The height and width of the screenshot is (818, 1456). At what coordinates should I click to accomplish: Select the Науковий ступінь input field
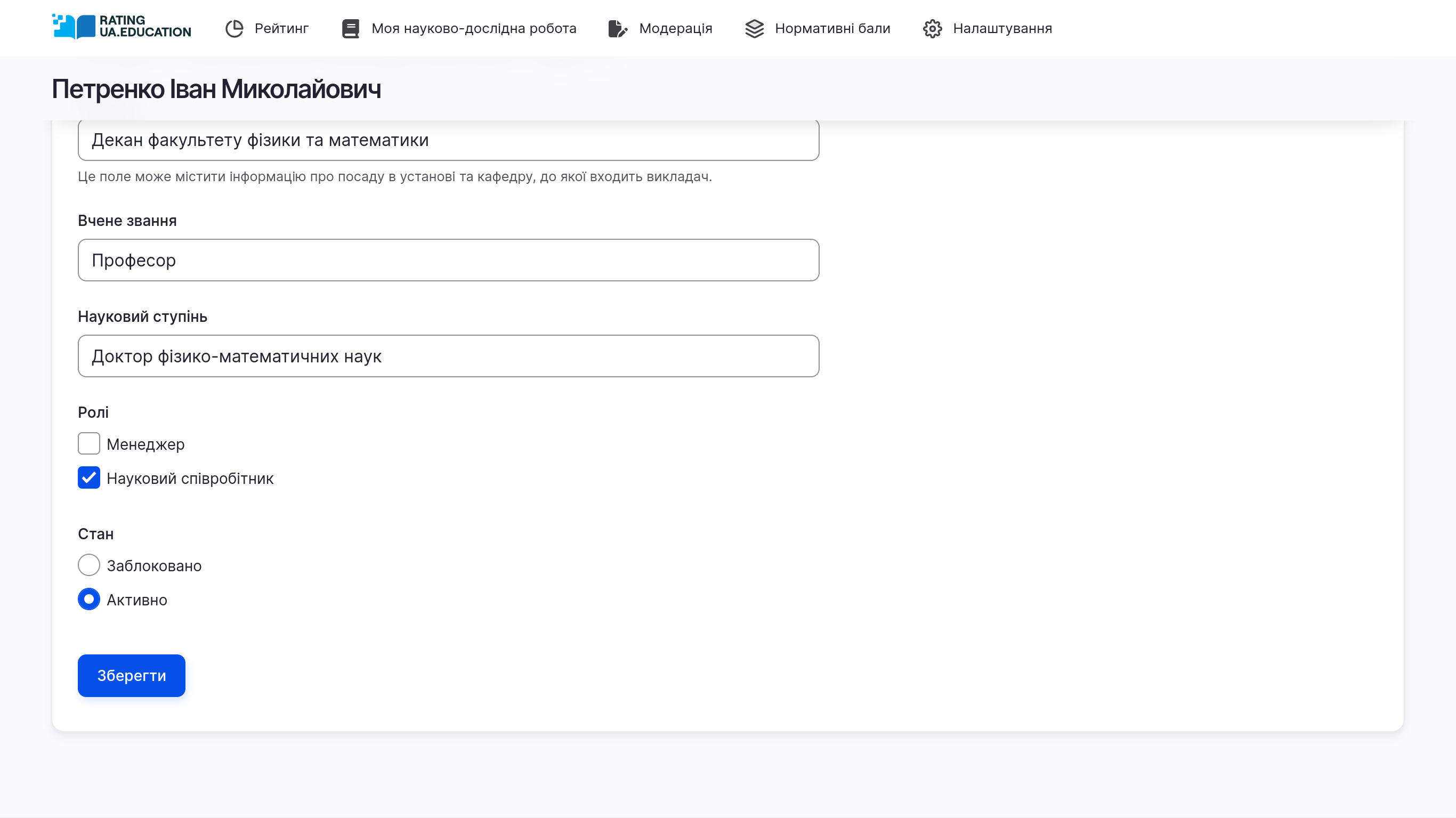click(x=448, y=356)
